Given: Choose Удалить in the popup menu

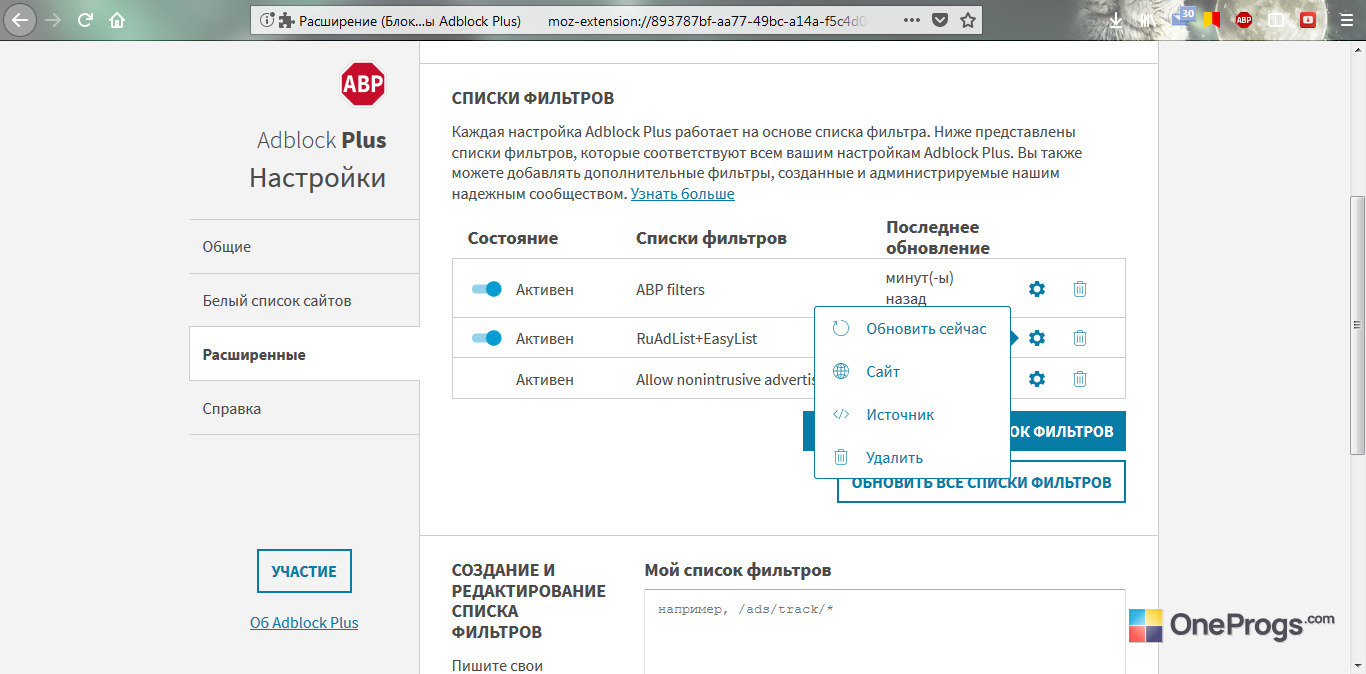Looking at the screenshot, I should 912,458.
